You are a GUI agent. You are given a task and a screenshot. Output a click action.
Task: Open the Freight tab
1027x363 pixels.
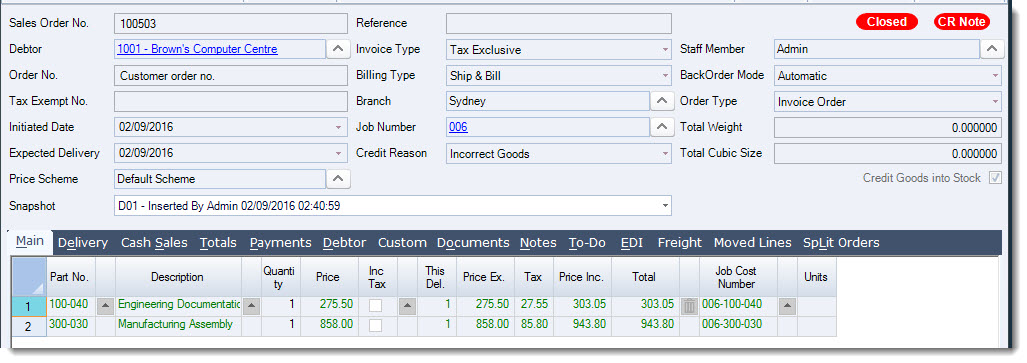click(680, 242)
